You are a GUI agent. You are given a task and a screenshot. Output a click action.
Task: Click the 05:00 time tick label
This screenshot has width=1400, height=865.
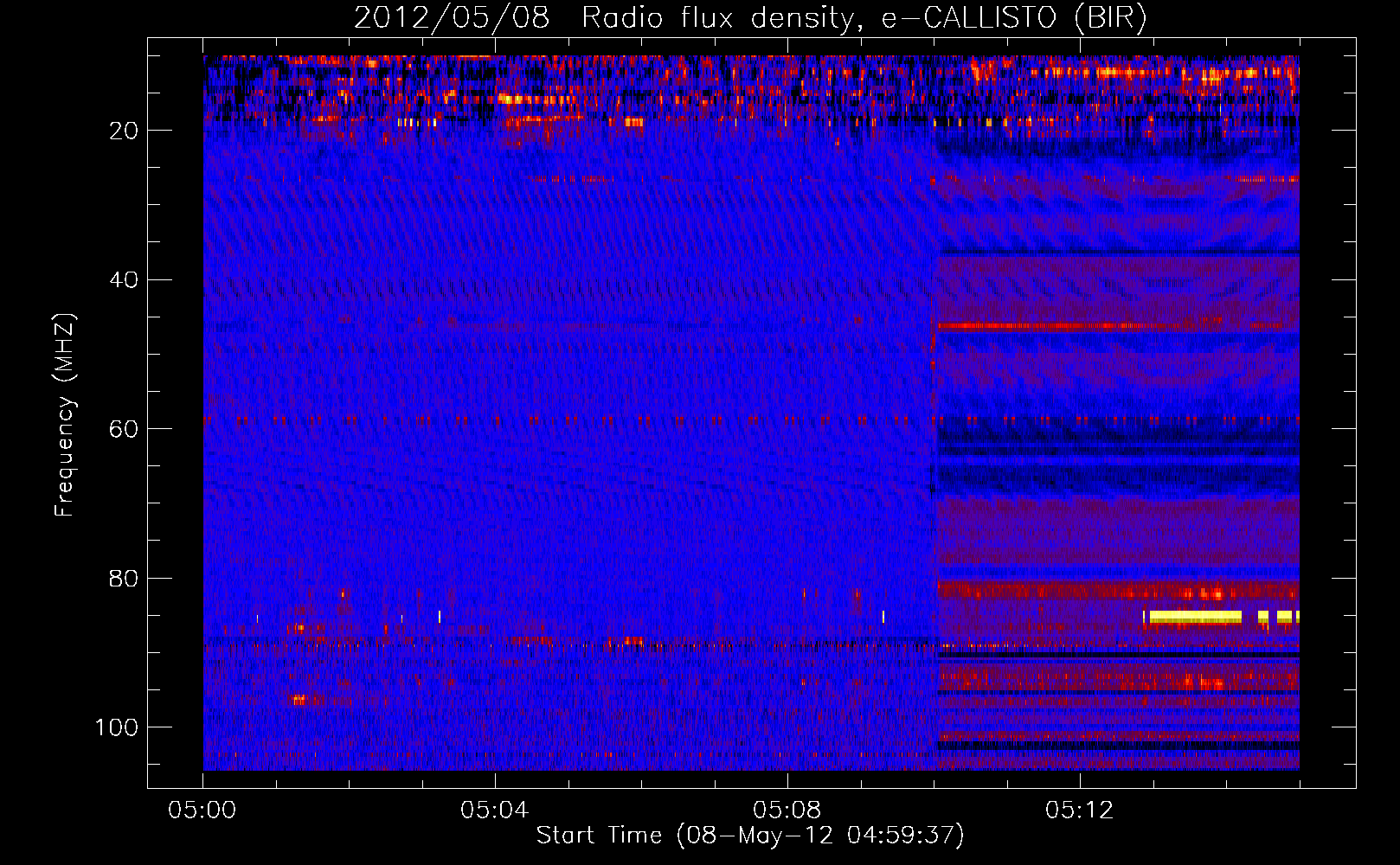(x=202, y=811)
